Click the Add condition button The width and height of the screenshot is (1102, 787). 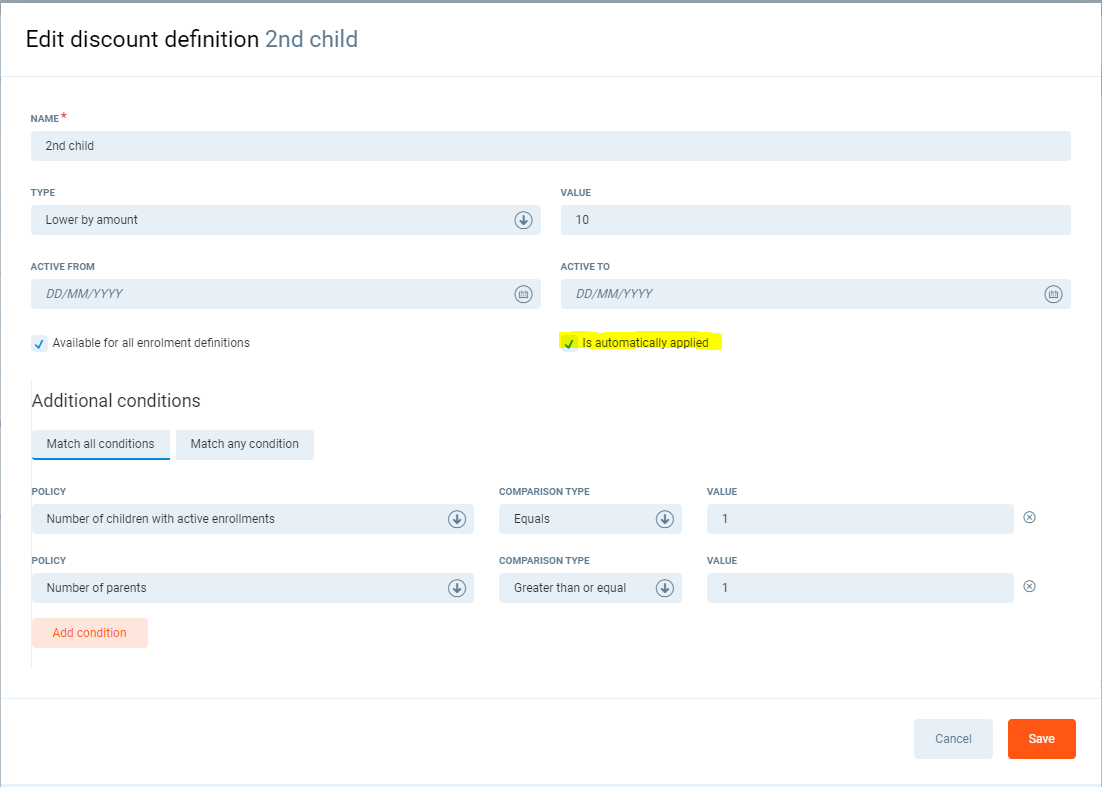coord(90,633)
